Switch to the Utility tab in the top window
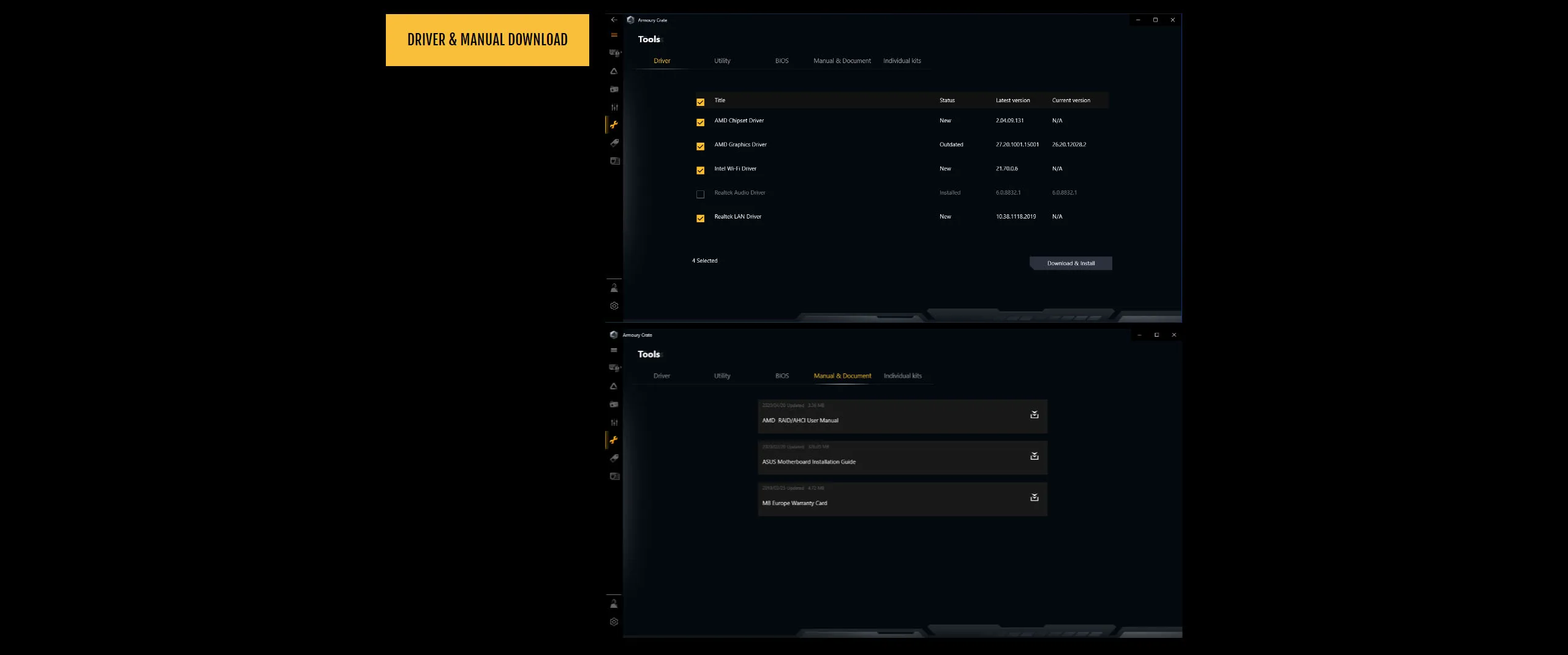This screenshot has width=1568, height=655. click(x=722, y=61)
